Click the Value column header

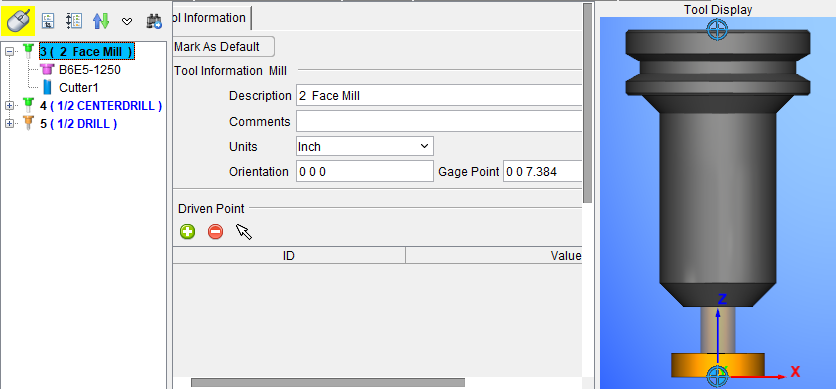pyautogui.click(x=494, y=255)
